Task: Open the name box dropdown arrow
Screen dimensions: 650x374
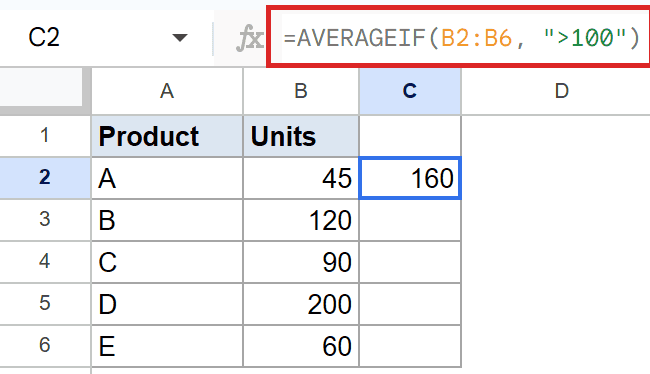Action: click(179, 38)
